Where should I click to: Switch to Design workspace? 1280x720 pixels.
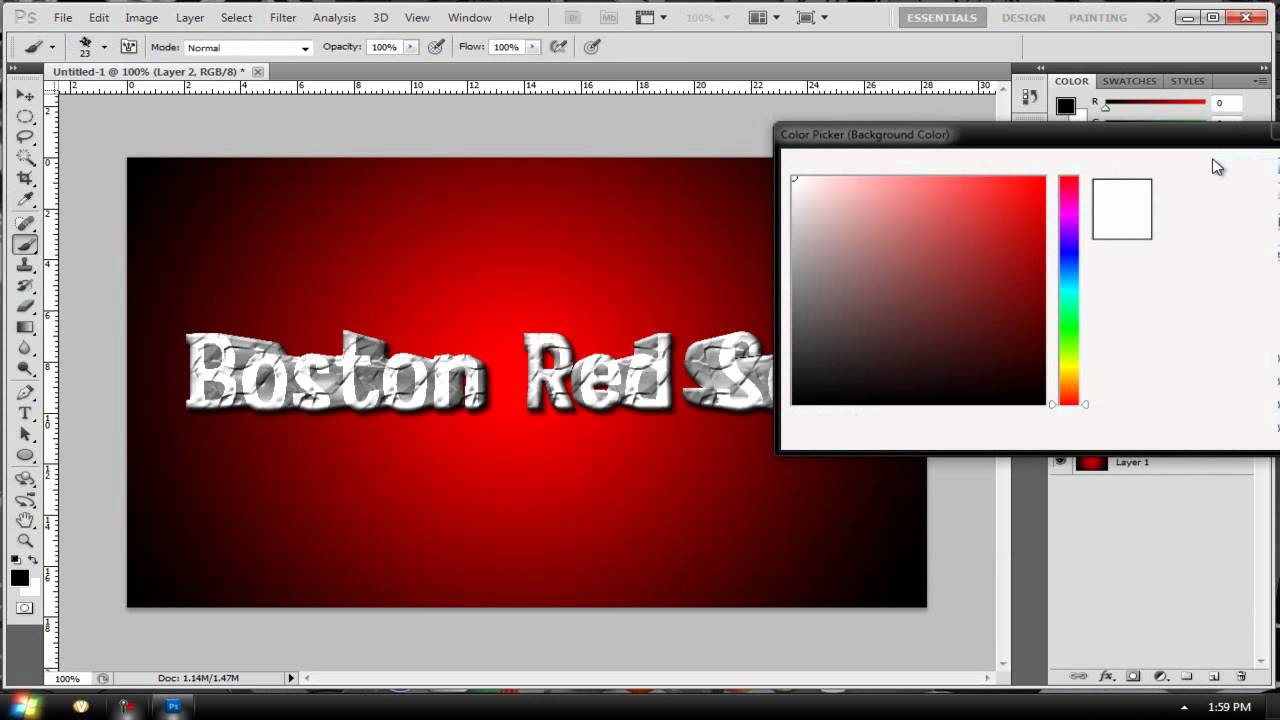point(1023,18)
